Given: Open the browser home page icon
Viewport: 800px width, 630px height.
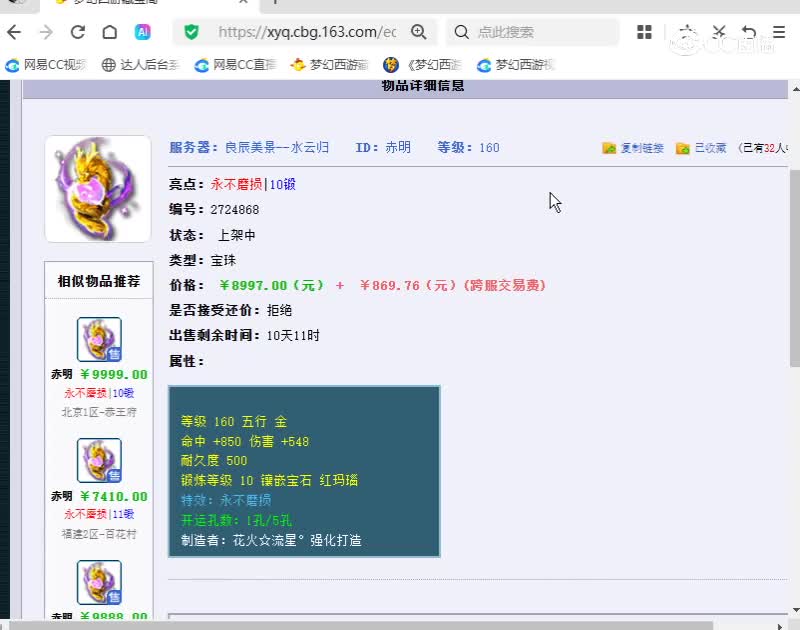Looking at the screenshot, I should 110,32.
